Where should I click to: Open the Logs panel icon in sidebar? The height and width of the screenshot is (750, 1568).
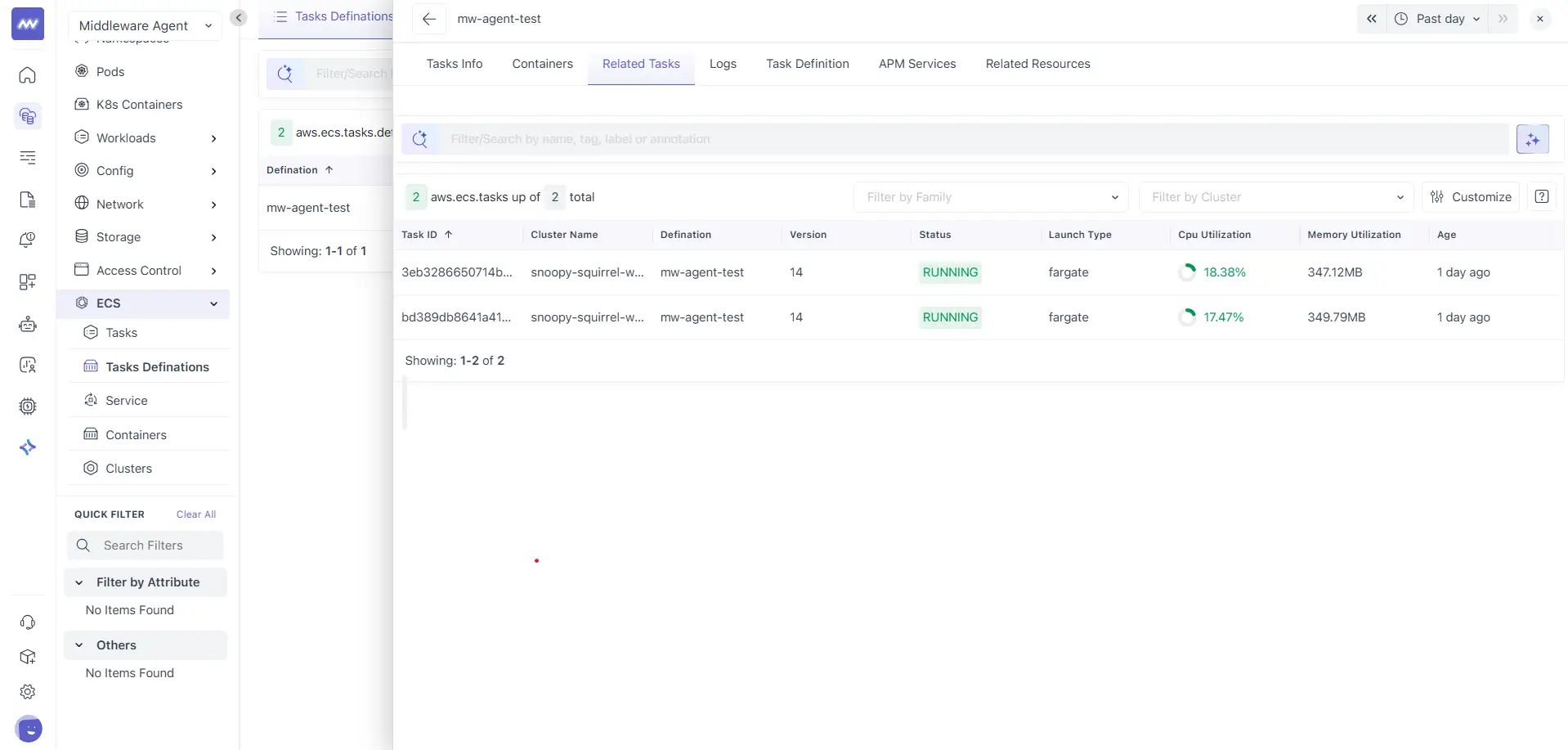coord(27,157)
